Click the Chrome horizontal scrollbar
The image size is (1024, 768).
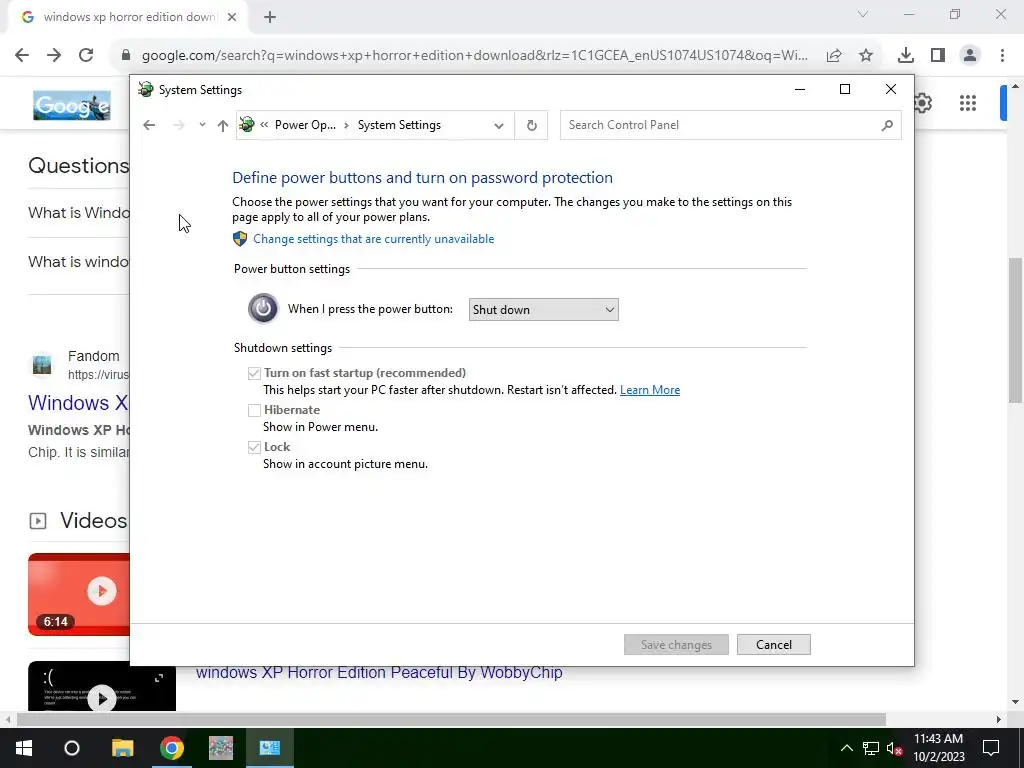coord(451,719)
